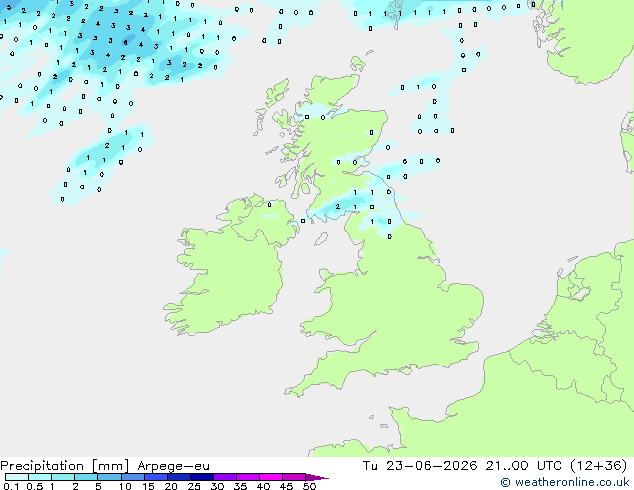This screenshot has width=634, height=490.
Task: Click the 0.5–1 mm legend swatch
Action: [40, 477]
